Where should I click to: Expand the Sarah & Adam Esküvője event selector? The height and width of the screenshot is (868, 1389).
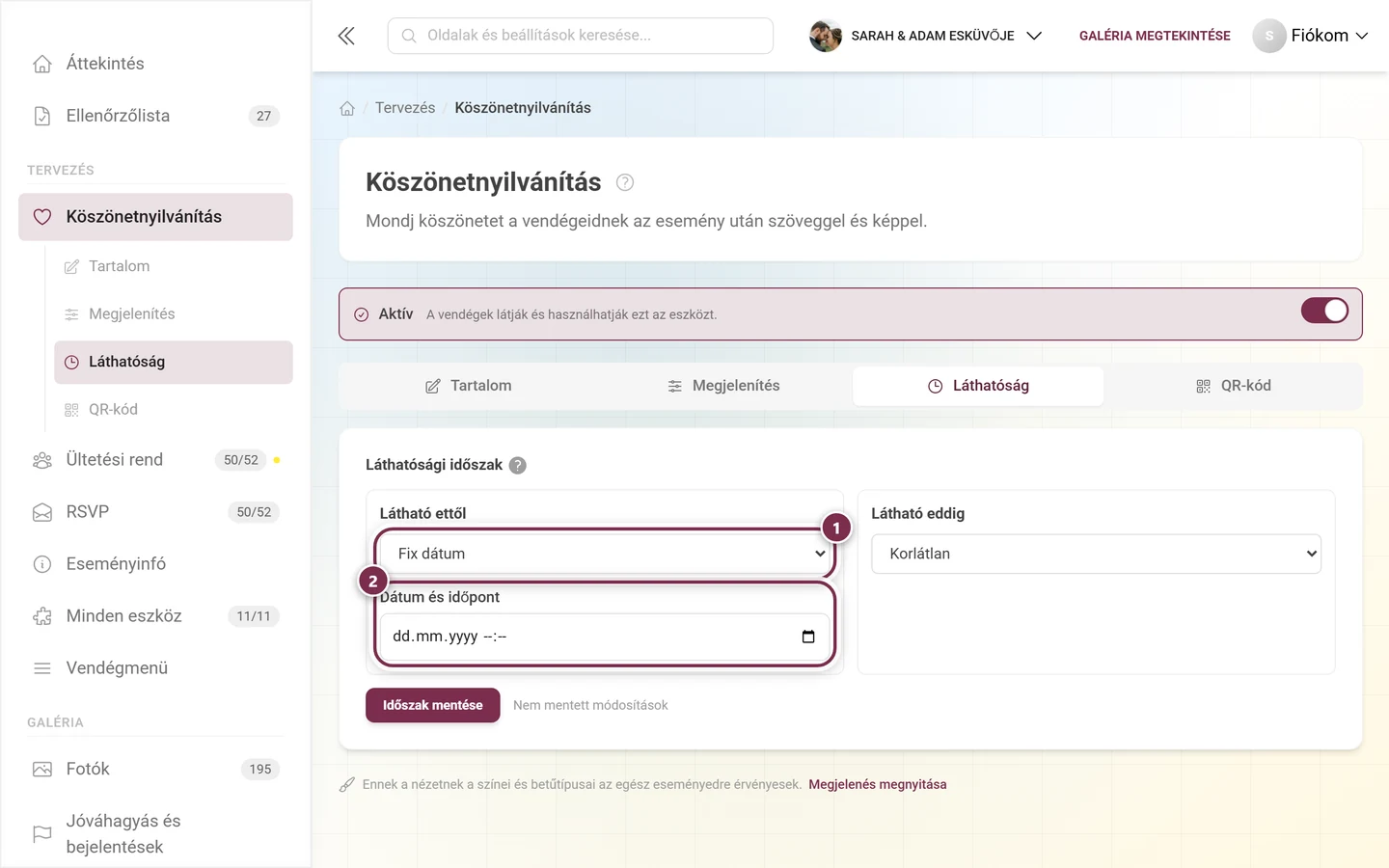pyautogui.click(x=926, y=36)
